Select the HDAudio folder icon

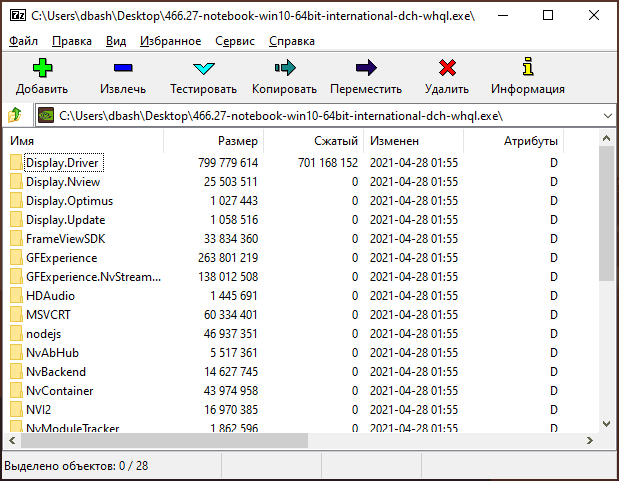[16, 296]
